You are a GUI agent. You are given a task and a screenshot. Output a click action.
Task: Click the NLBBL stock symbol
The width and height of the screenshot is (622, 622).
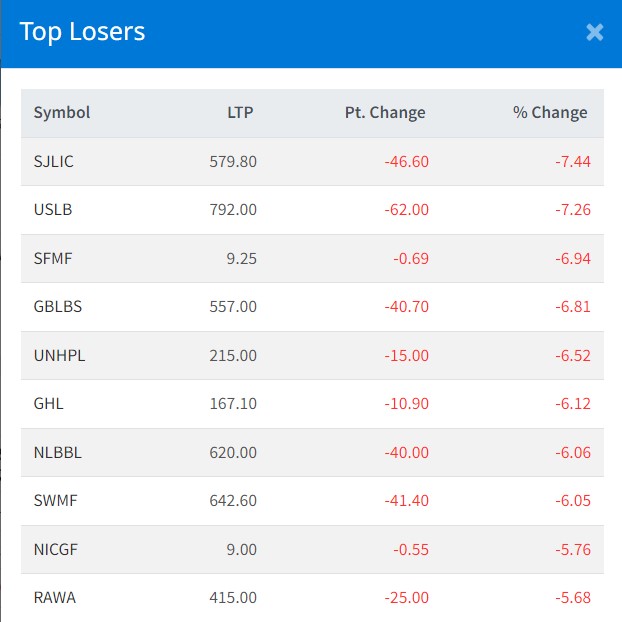58,452
